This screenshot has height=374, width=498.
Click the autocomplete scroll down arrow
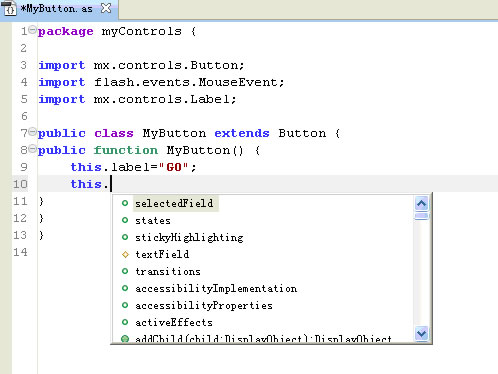(x=422, y=333)
